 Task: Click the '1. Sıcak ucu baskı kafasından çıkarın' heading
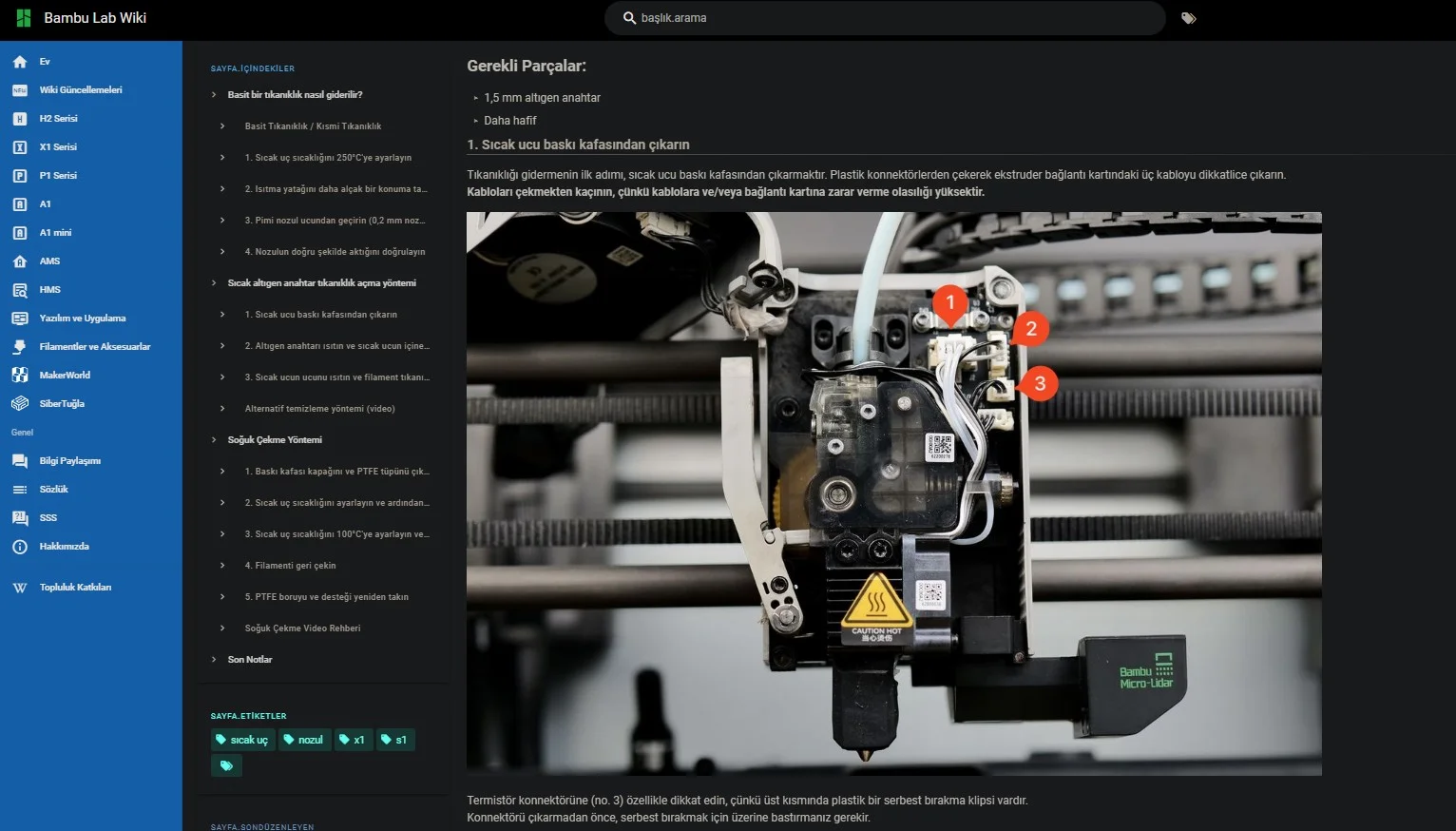click(x=578, y=145)
